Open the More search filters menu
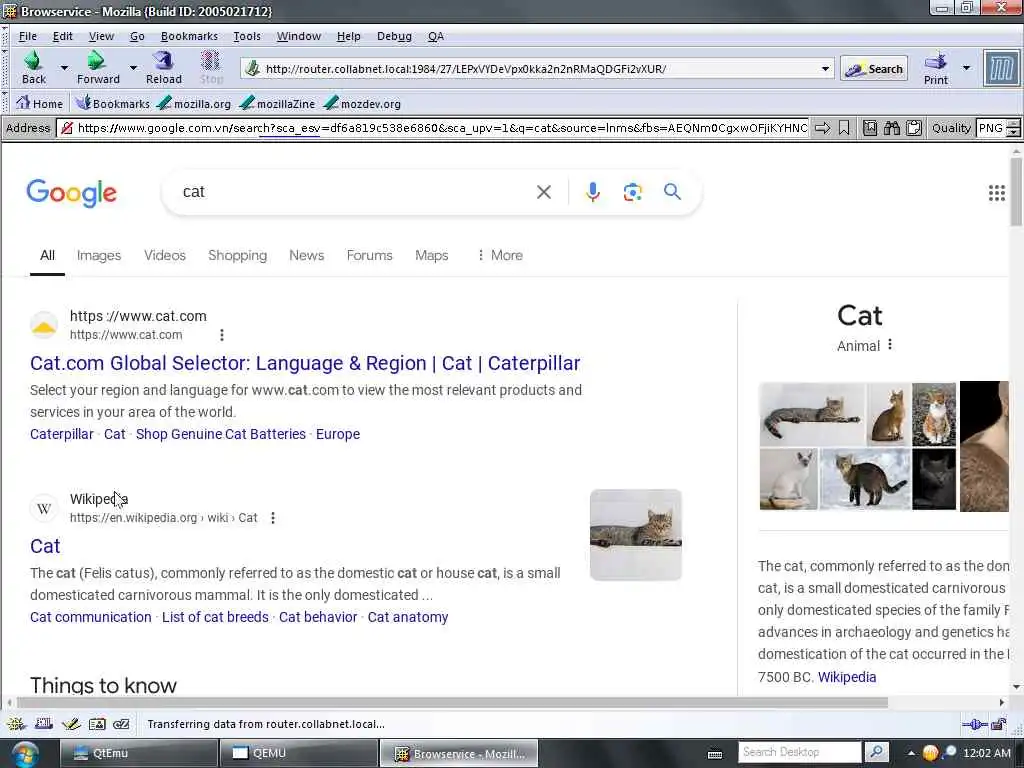1024x768 pixels. click(500, 255)
